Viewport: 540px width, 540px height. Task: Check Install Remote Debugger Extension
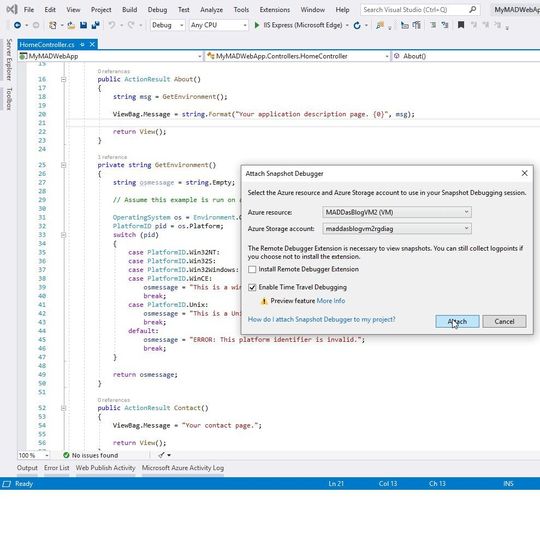pyautogui.click(x=252, y=269)
